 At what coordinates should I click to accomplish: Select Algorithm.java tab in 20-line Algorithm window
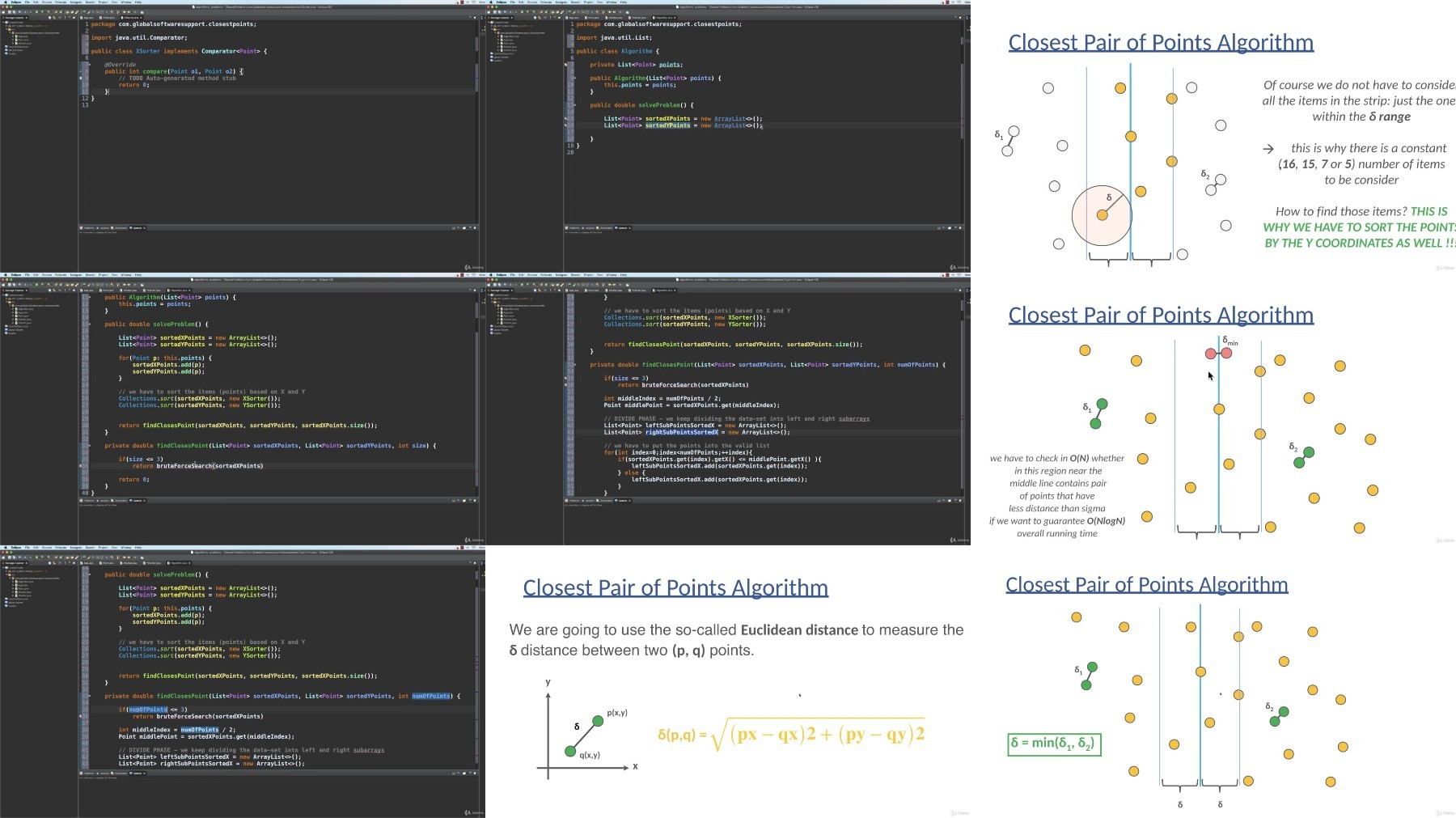point(664,18)
